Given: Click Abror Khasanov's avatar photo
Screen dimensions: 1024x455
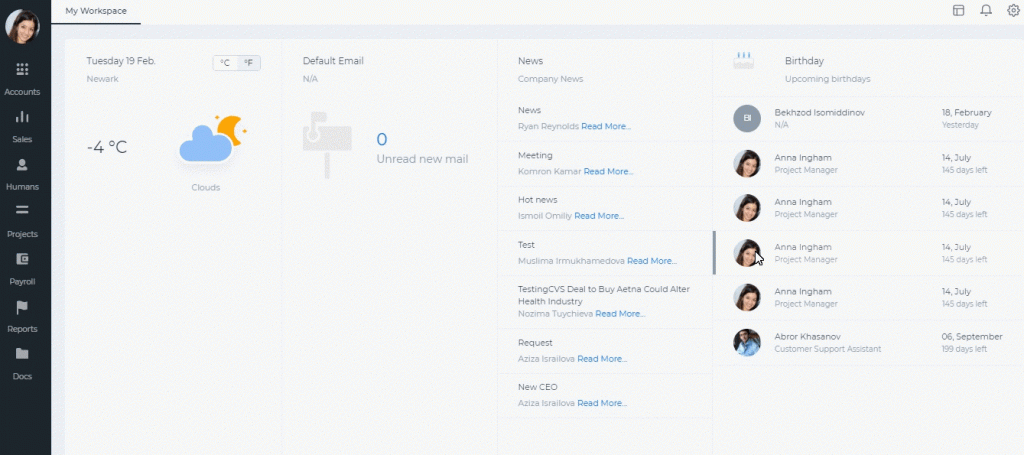Looking at the screenshot, I should [747, 342].
